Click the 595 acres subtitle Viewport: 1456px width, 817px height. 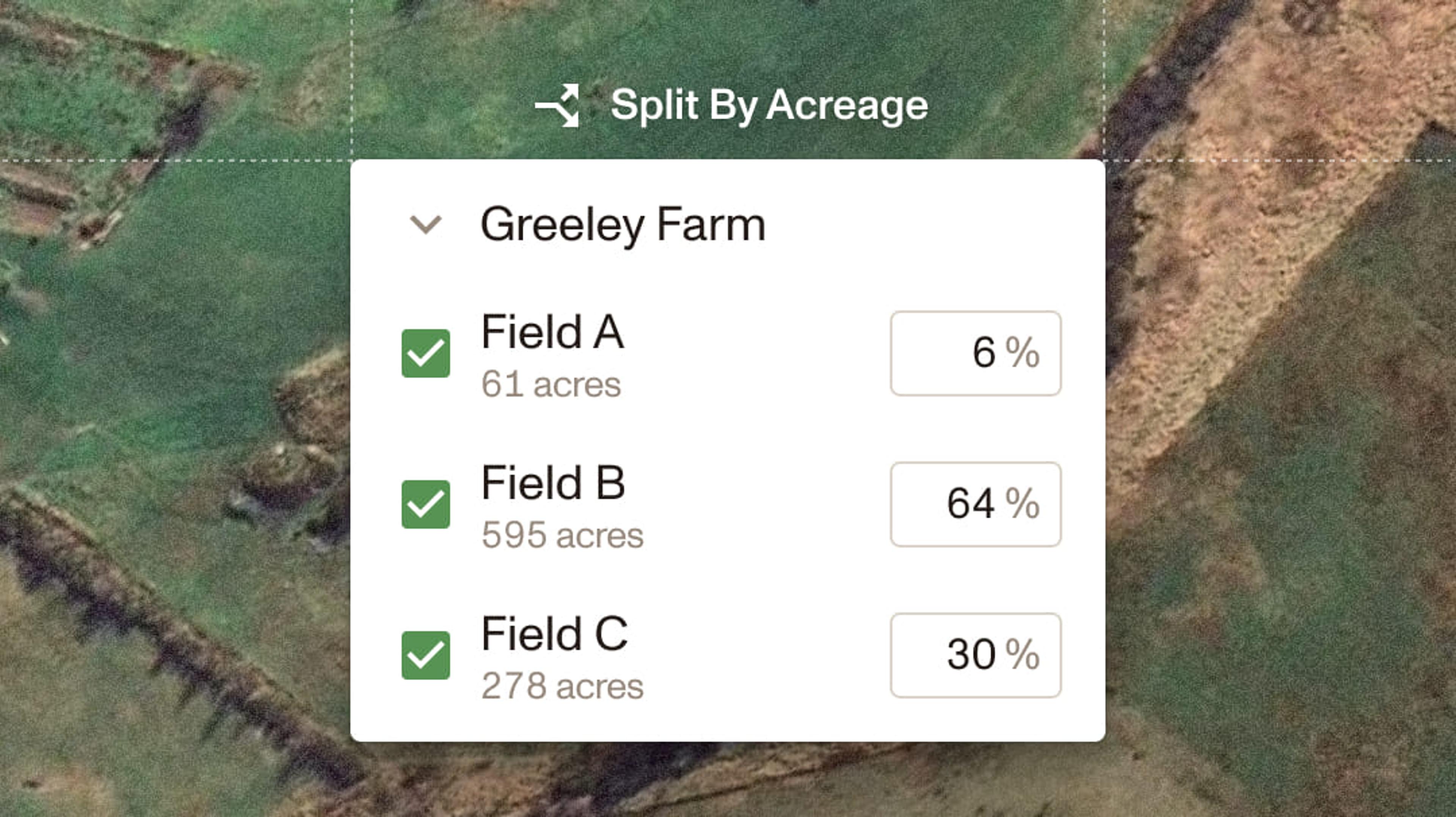pyautogui.click(x=562, y=535)
